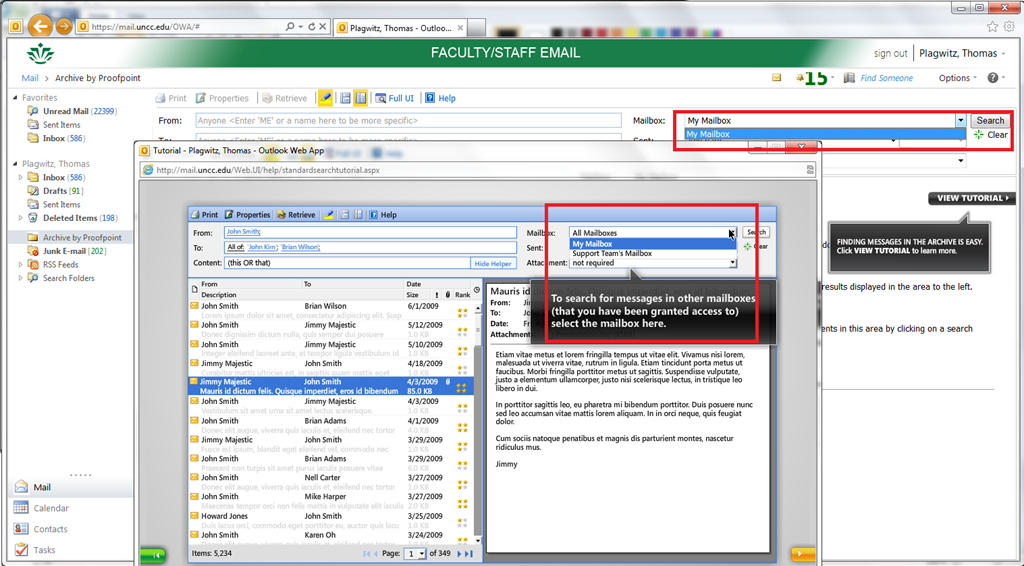Click the sign out link
The height and width of the screenshot is (566, 1024).
coord(890,54)
